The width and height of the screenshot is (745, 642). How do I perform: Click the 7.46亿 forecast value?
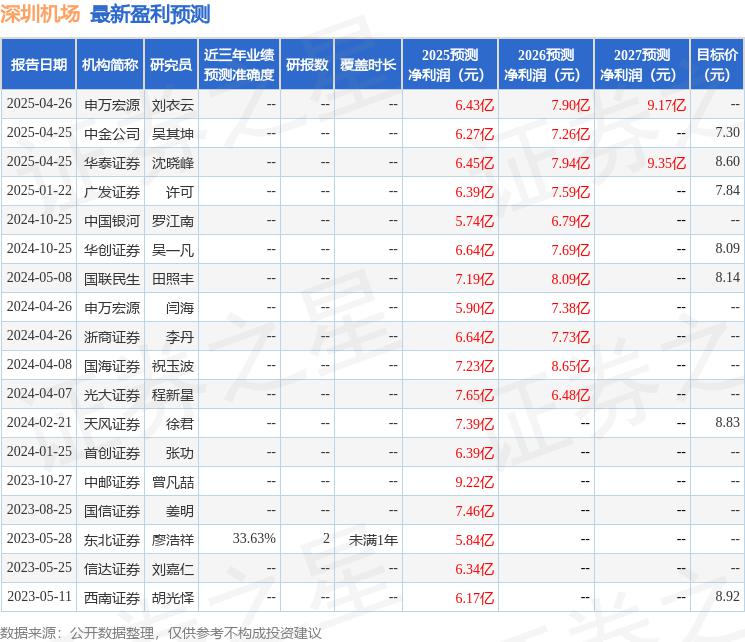[x=474, y=511]
